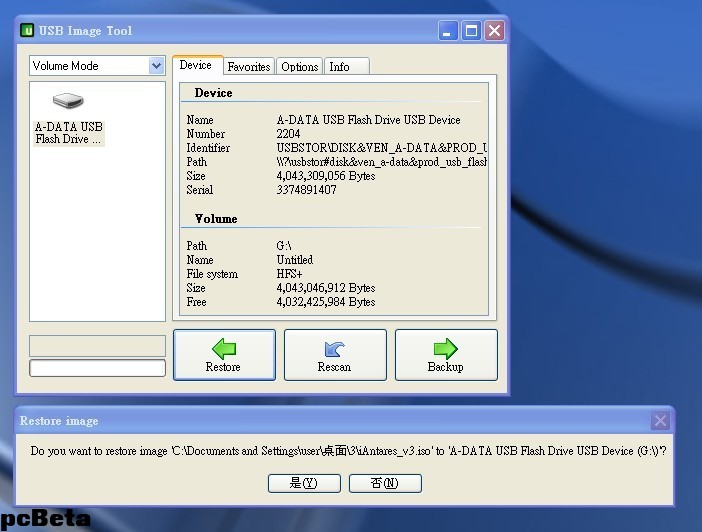Click the Rescan button

click(335, 355)
